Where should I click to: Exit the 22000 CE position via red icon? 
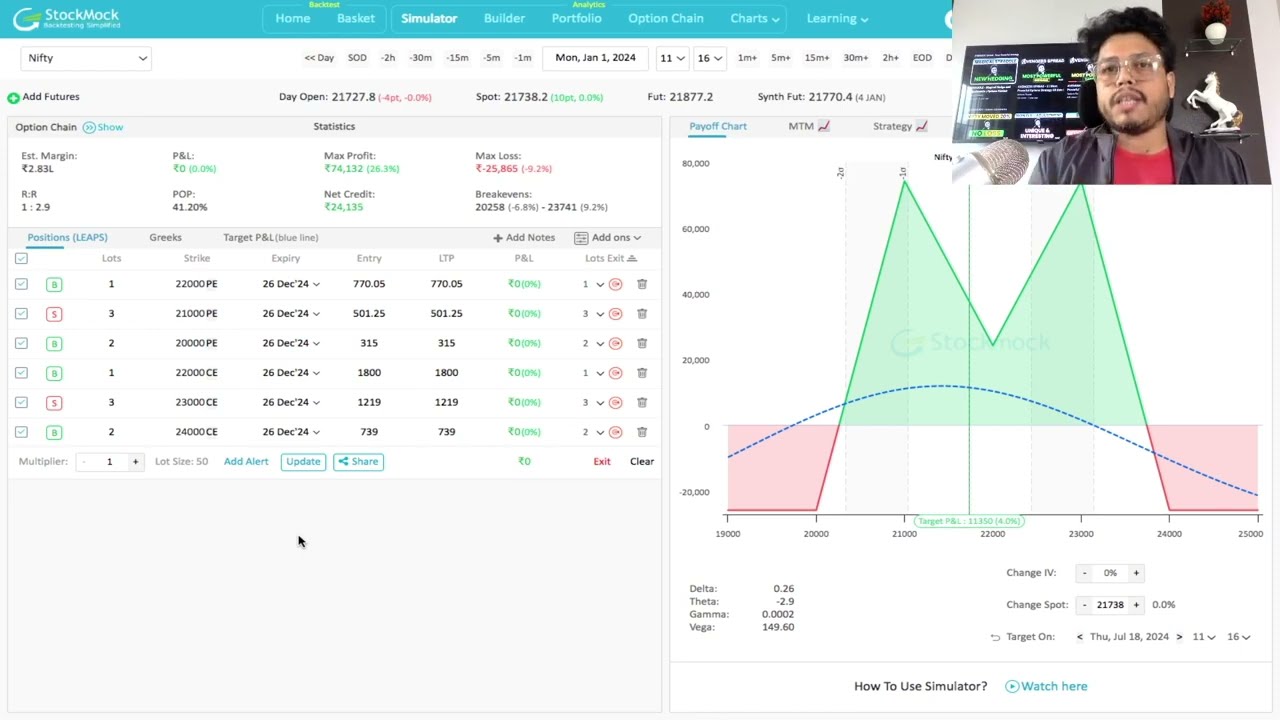pos(616,373)
